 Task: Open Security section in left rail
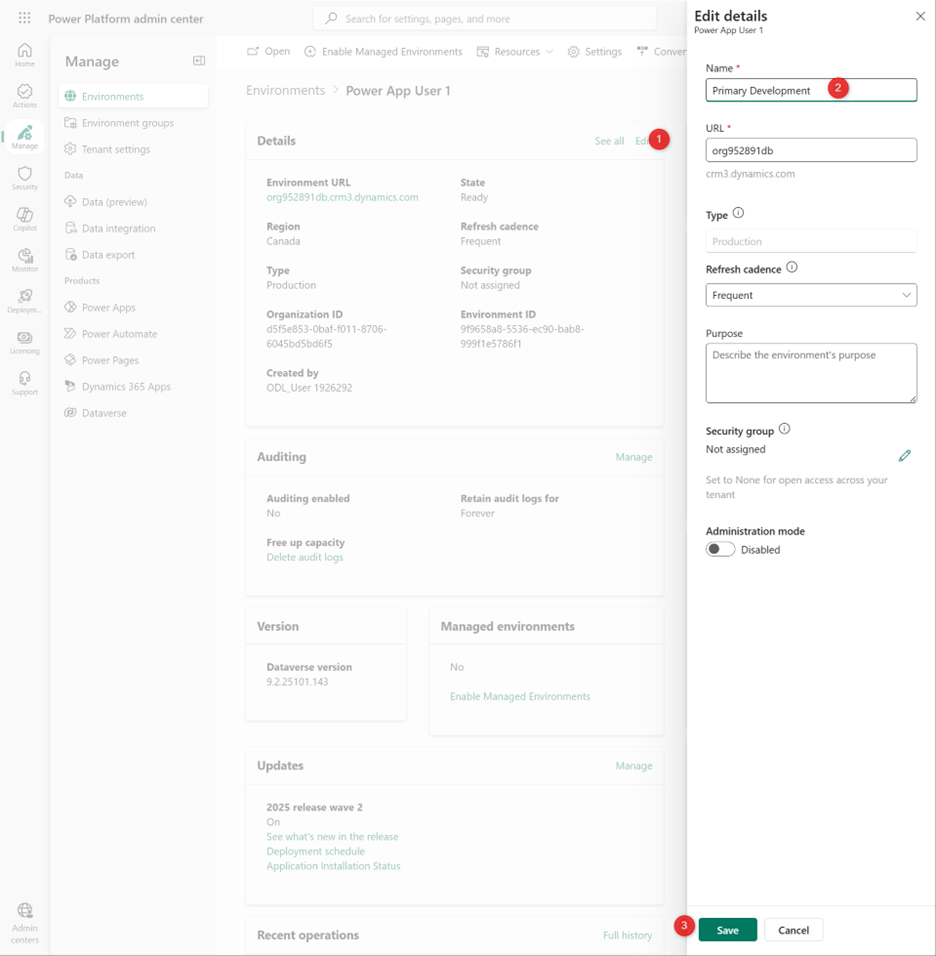pos(25,178)
